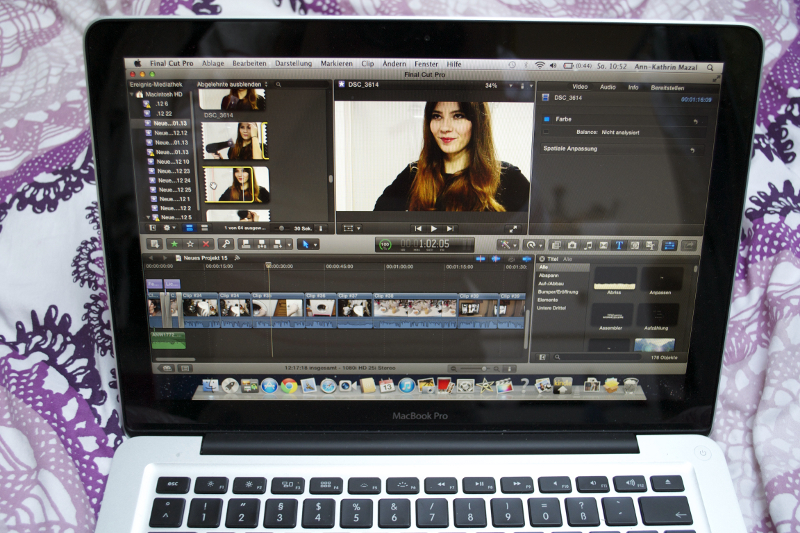Show the Effects browser
Image resolution: width=800 pixels, height=533 pixels.
point(556,245)
